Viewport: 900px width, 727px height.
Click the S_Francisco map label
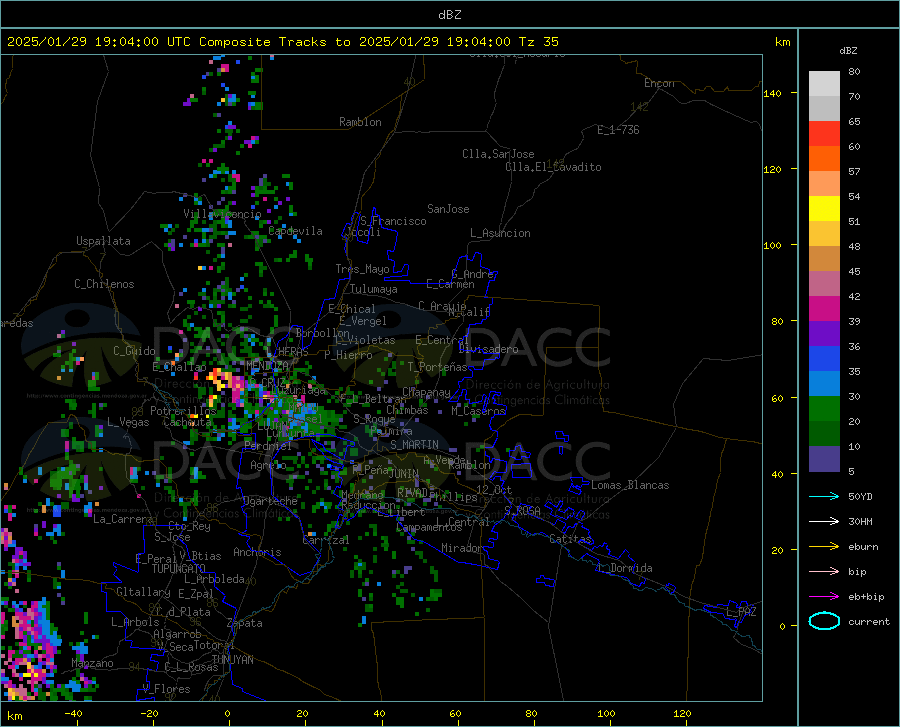pyautogui.click(x=393, y=221)
